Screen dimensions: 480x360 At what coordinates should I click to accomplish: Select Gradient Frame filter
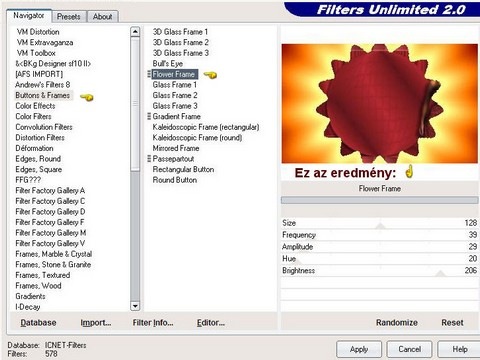click(177, 117)
